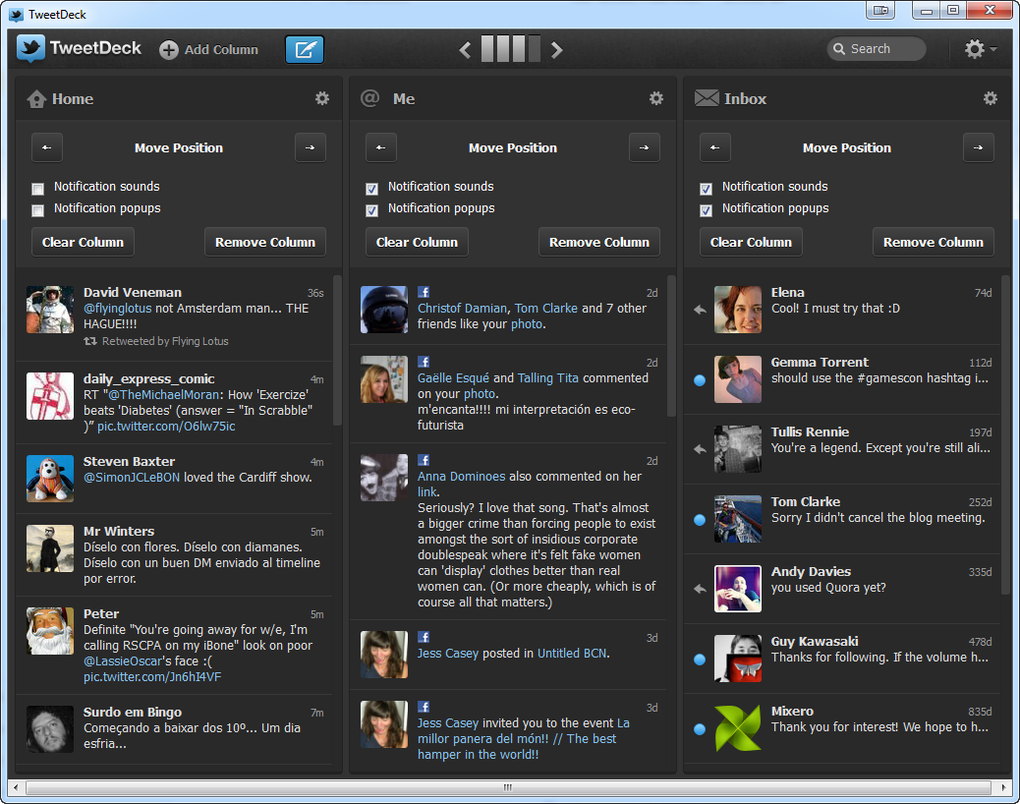Image resolution: width=1020 pixels, height=804 pixels.
Task: Remove Column for the Inbox column
Action: 933,242
